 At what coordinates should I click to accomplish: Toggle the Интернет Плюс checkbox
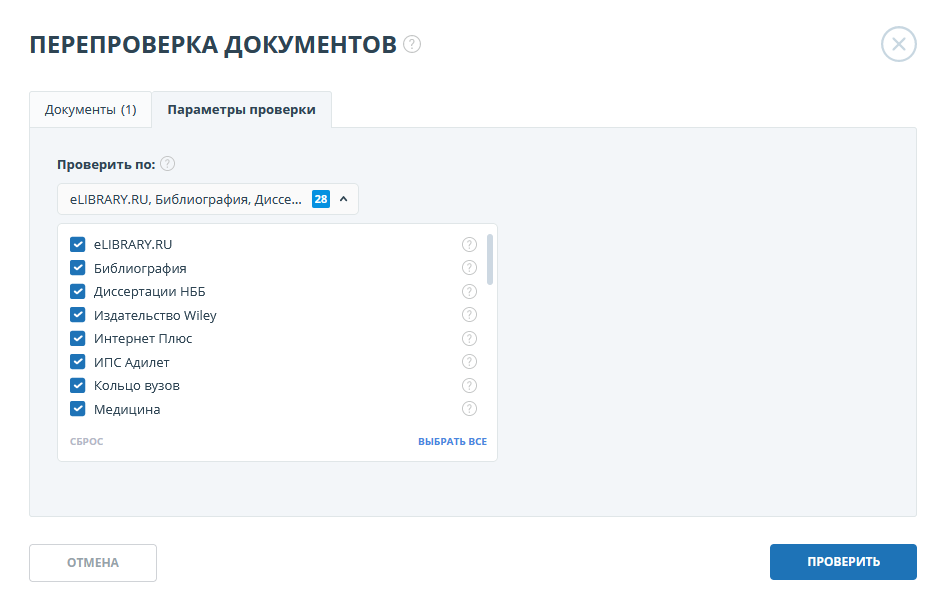point(77,338)
